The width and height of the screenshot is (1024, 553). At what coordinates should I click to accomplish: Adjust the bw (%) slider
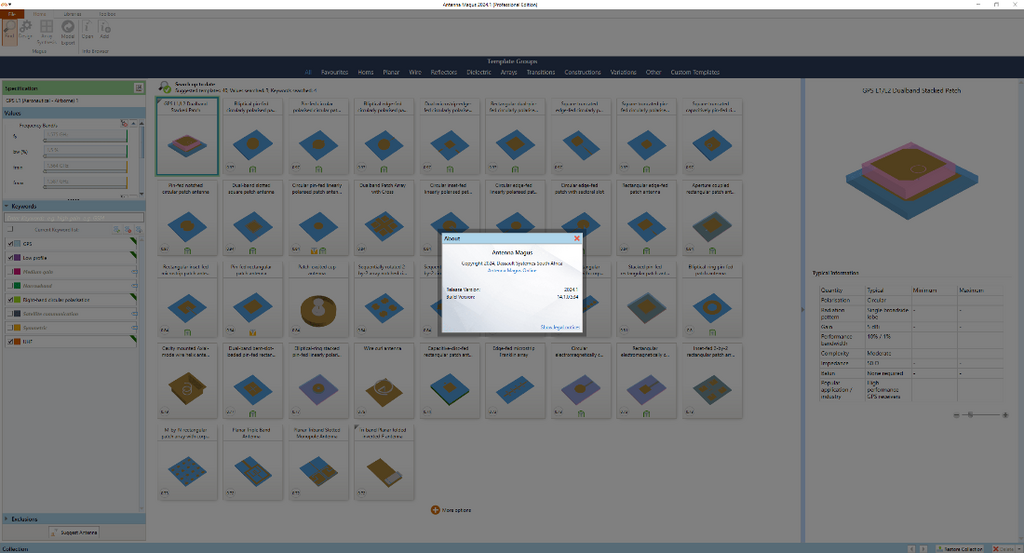click(85, 156)
